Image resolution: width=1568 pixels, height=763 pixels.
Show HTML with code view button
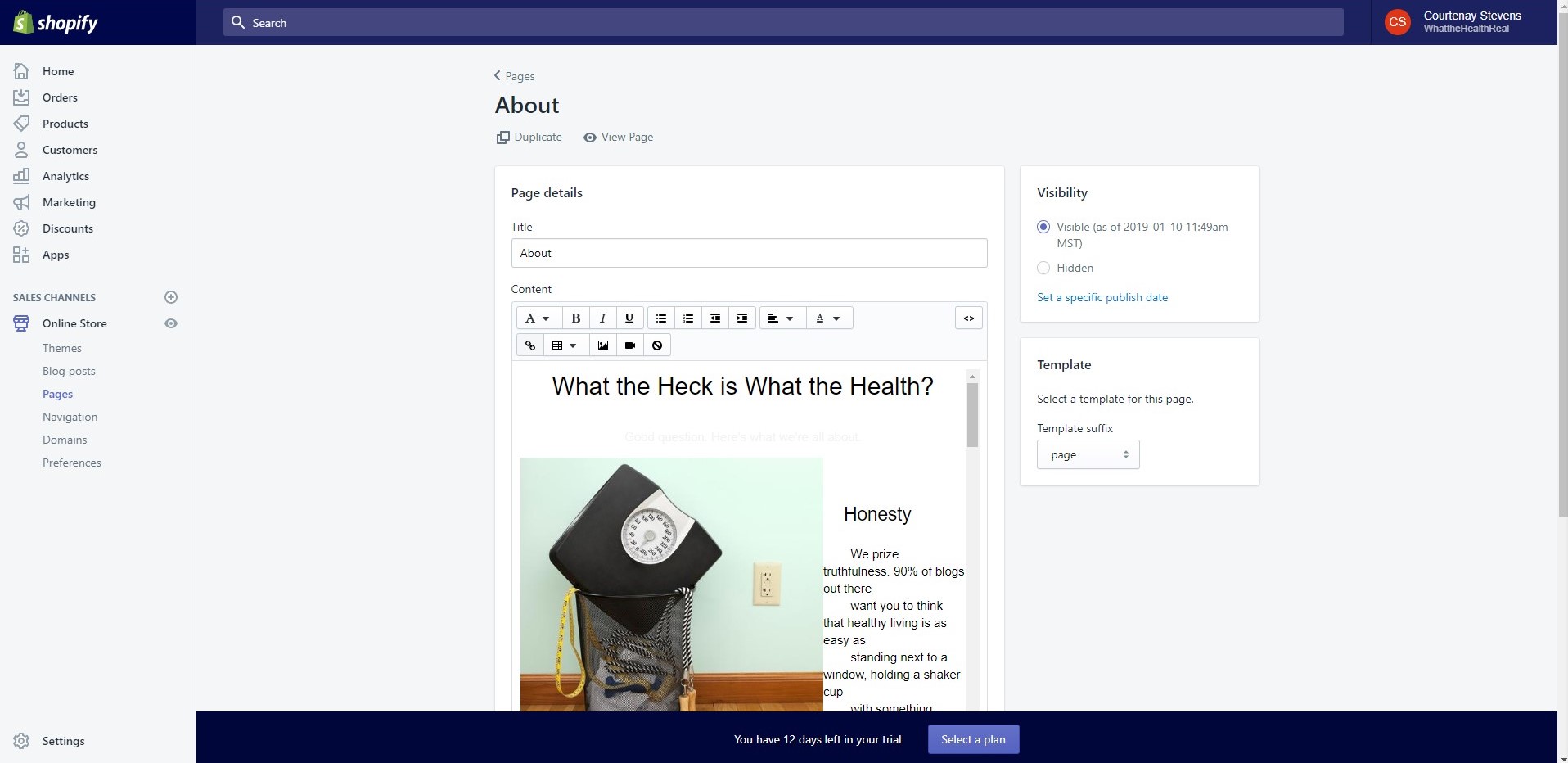969,318
